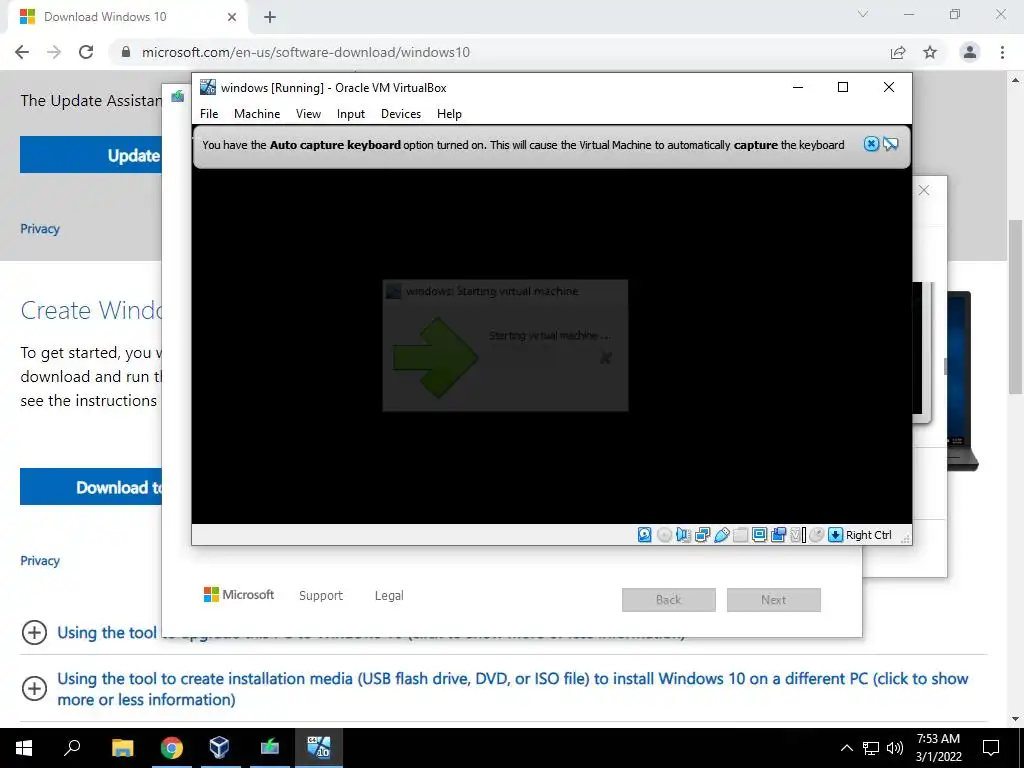
Task: Show hidden system tray icons
Action: click(x=846, y=748)
